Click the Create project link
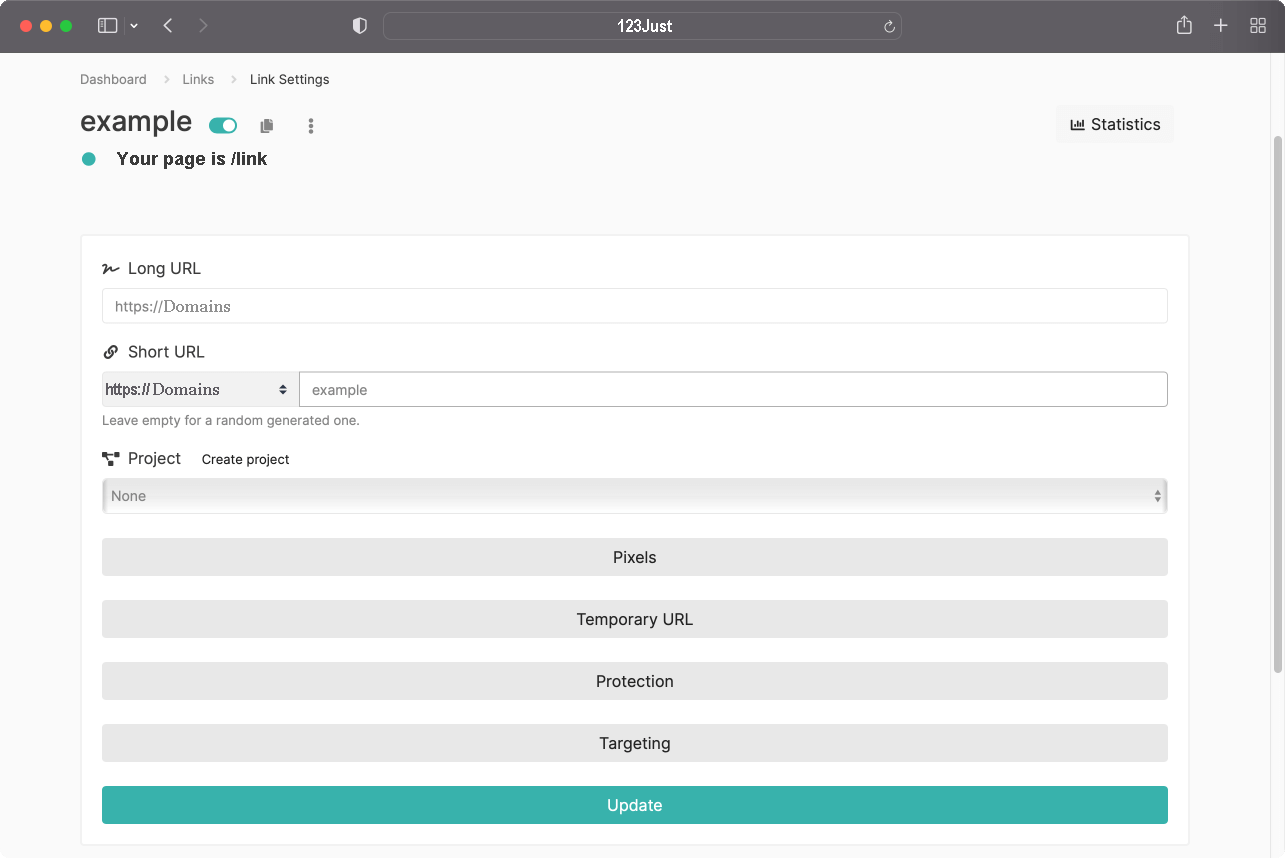This screenshot has height=858, width=1285. click(245, 459)
